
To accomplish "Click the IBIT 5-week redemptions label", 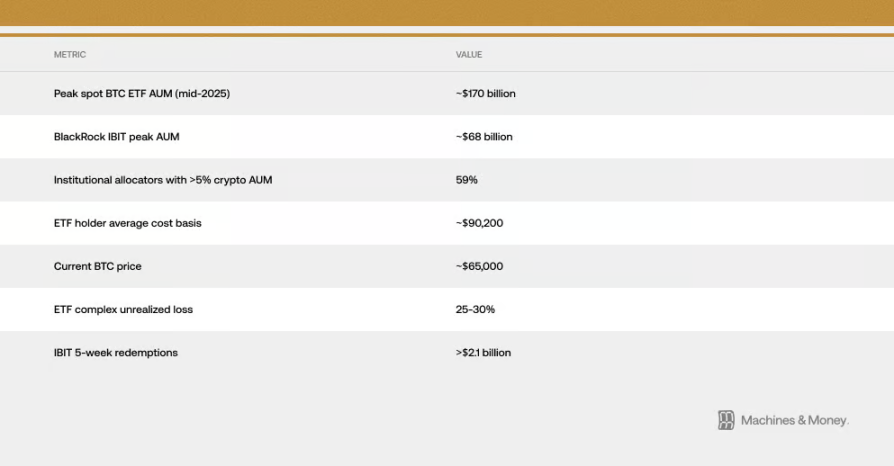I will (x=115, y=353).
